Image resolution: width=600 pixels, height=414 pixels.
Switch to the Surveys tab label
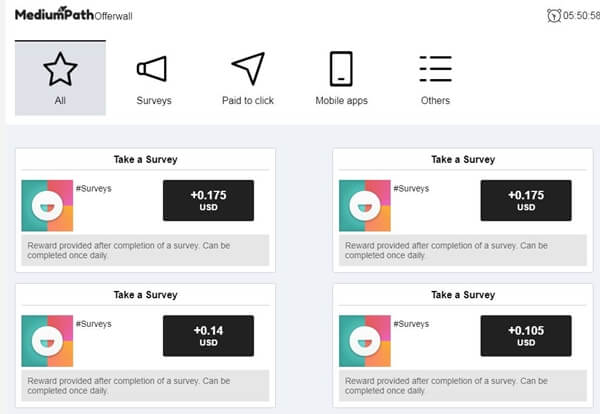coord(154,101)
